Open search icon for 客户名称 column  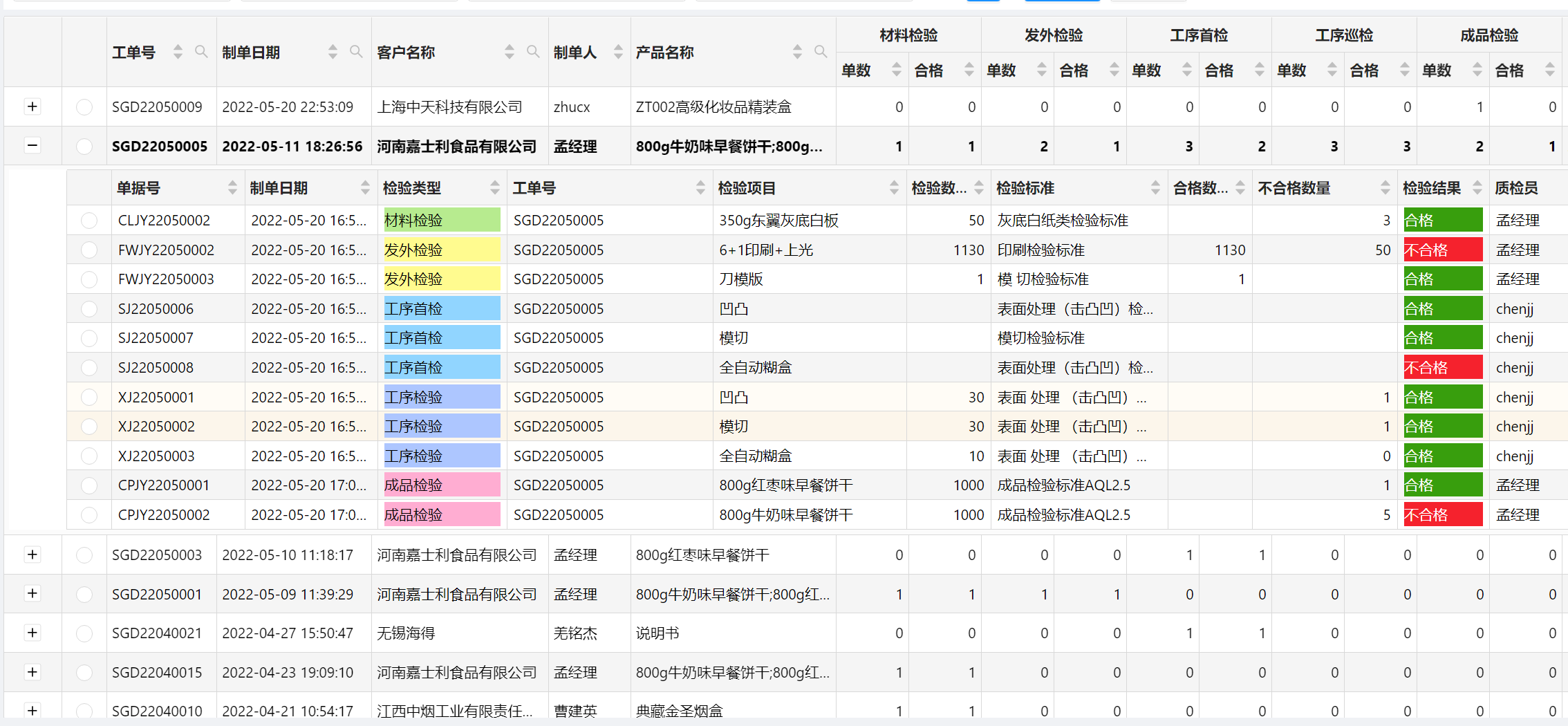533,52
